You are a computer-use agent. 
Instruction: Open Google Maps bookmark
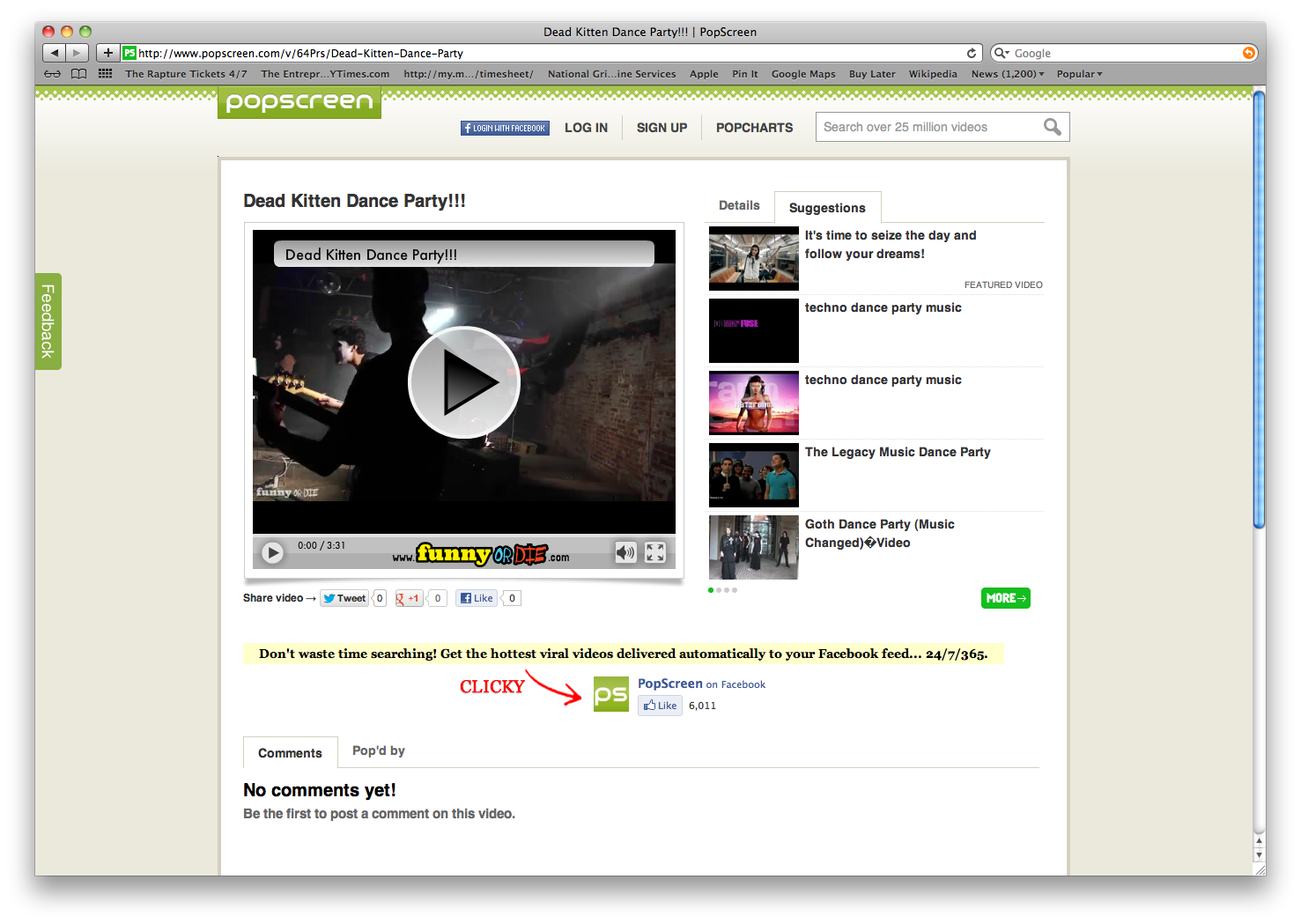pyautogui.click(x=803, y=74)
